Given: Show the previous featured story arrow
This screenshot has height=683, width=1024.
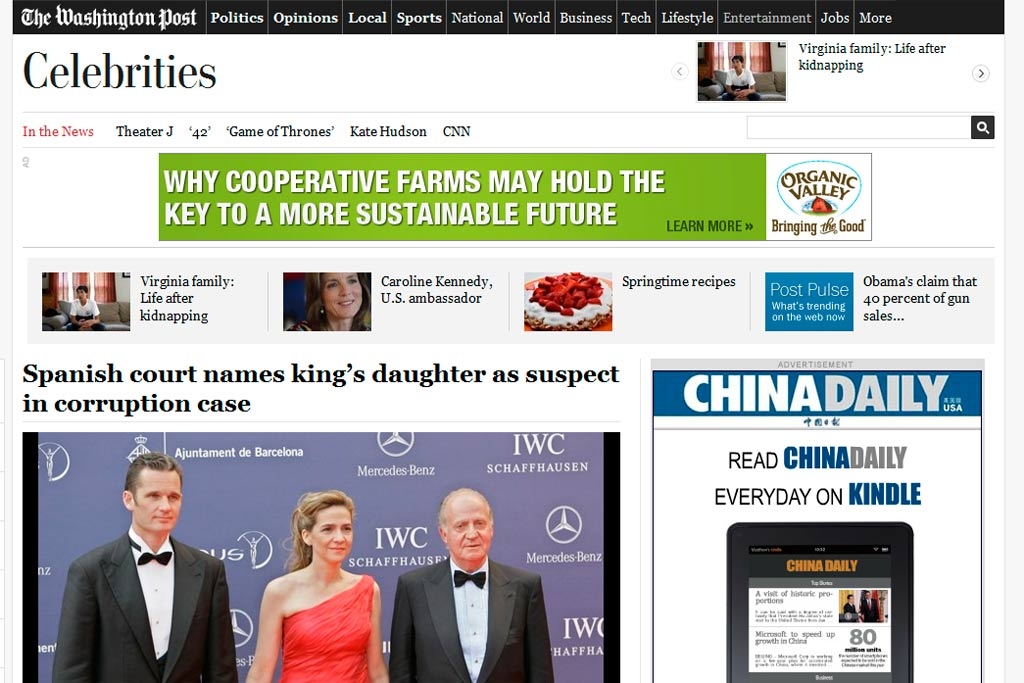Looking at the screenshot, I should click(680, 71).
